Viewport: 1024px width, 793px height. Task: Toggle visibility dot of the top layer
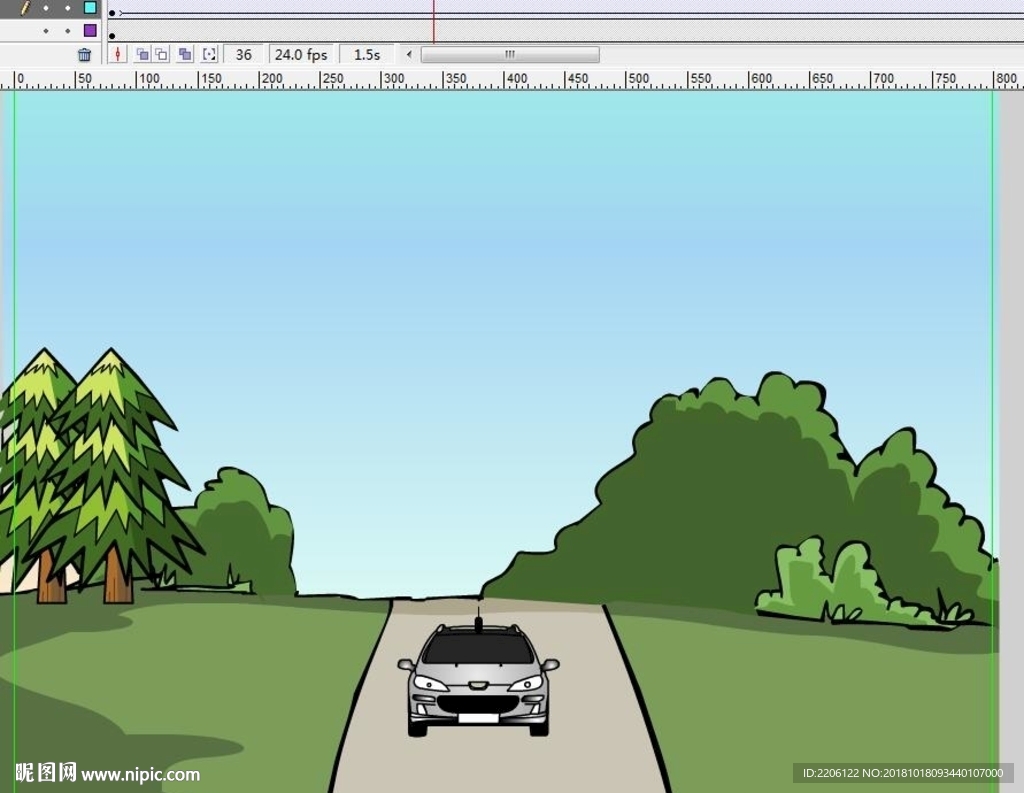coord(46,8)
